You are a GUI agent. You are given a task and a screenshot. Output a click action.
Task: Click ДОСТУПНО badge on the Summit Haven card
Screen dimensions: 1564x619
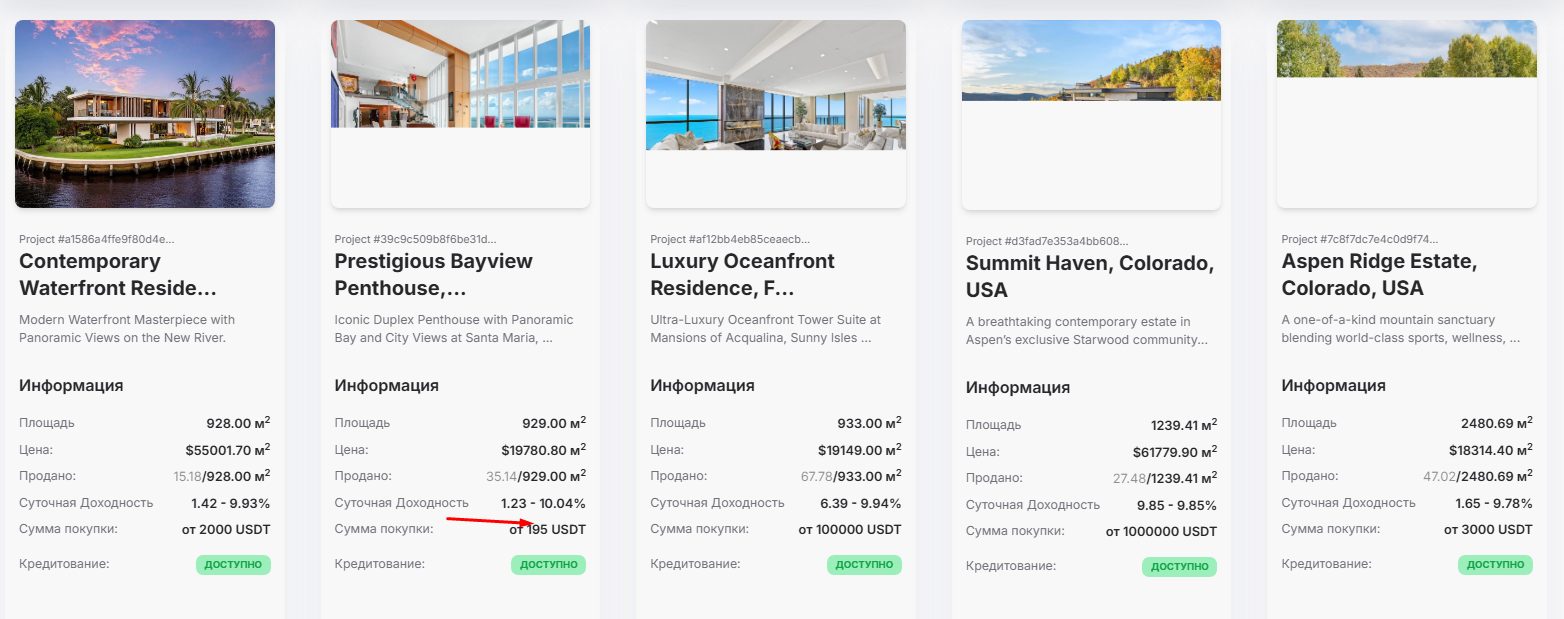coord(1179,567)
